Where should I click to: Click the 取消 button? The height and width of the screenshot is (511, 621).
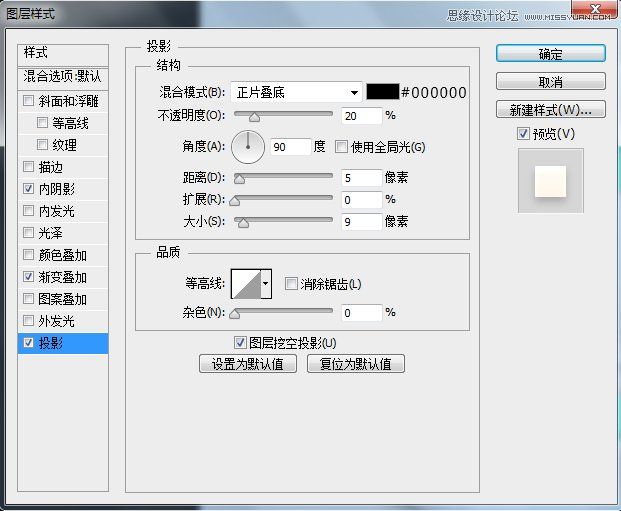pyautogui.click(x=551, y=82)
